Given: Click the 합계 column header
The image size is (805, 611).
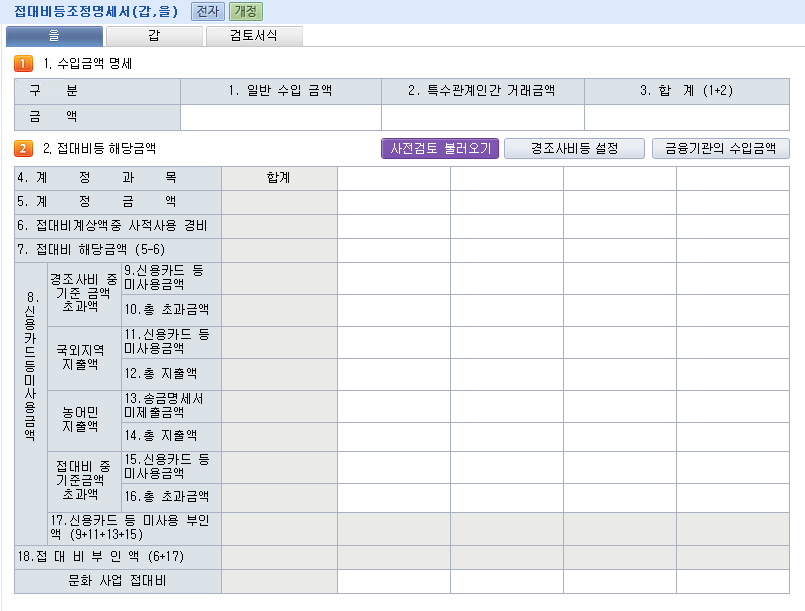Looking at the screenshot, I should (x=279, y=178).
